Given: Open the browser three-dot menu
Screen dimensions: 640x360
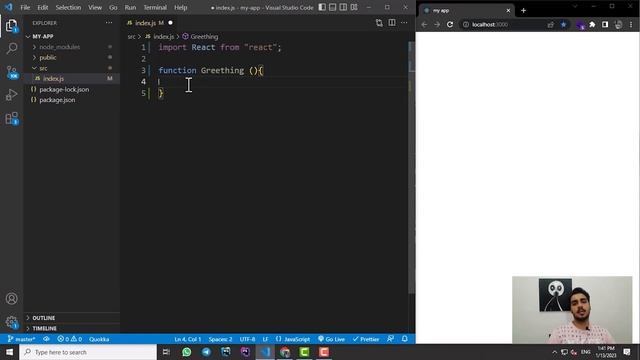Looking at the screenshot, I should click(x=631, y=24).
